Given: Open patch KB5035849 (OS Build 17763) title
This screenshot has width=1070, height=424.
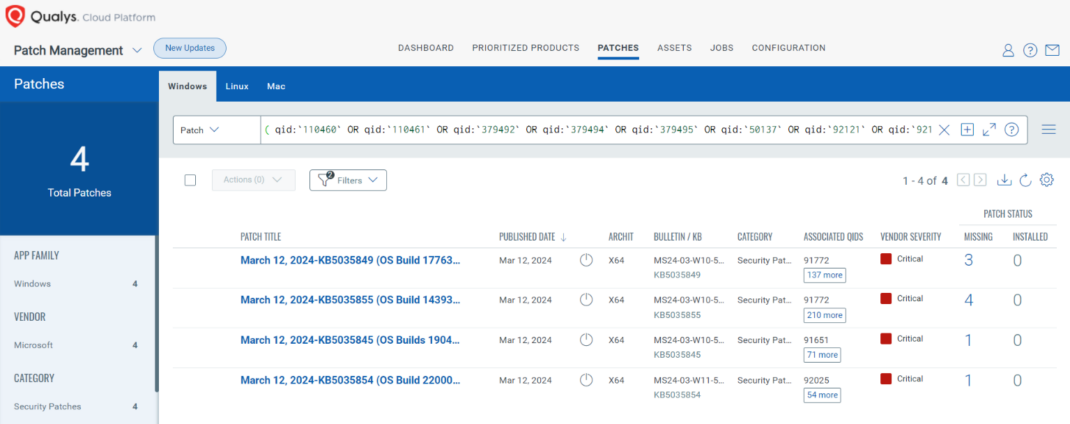Looking at the screenshot, I should coord(350,260).
